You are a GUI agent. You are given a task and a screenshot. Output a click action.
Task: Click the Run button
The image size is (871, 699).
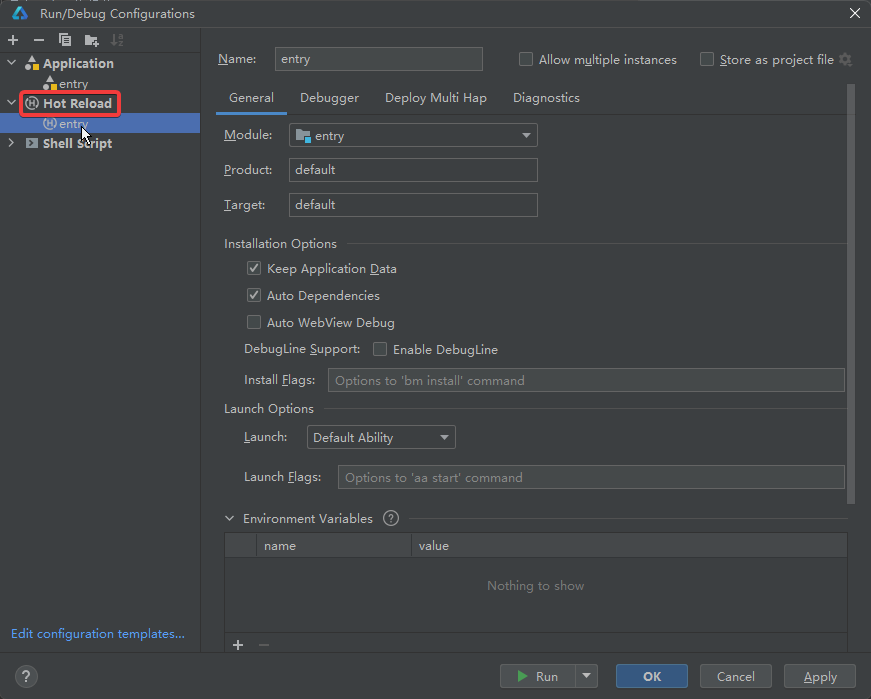tap(538, 676)
